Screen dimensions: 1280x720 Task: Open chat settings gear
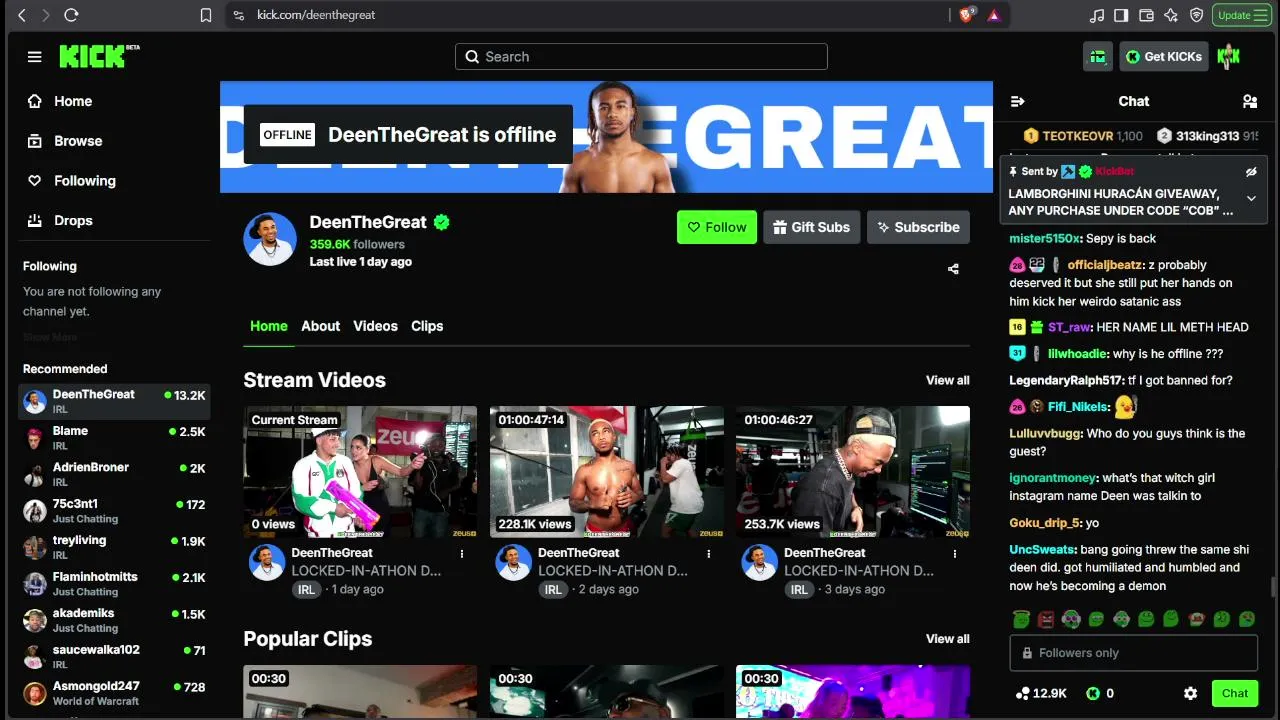(x=1190, y=693)
